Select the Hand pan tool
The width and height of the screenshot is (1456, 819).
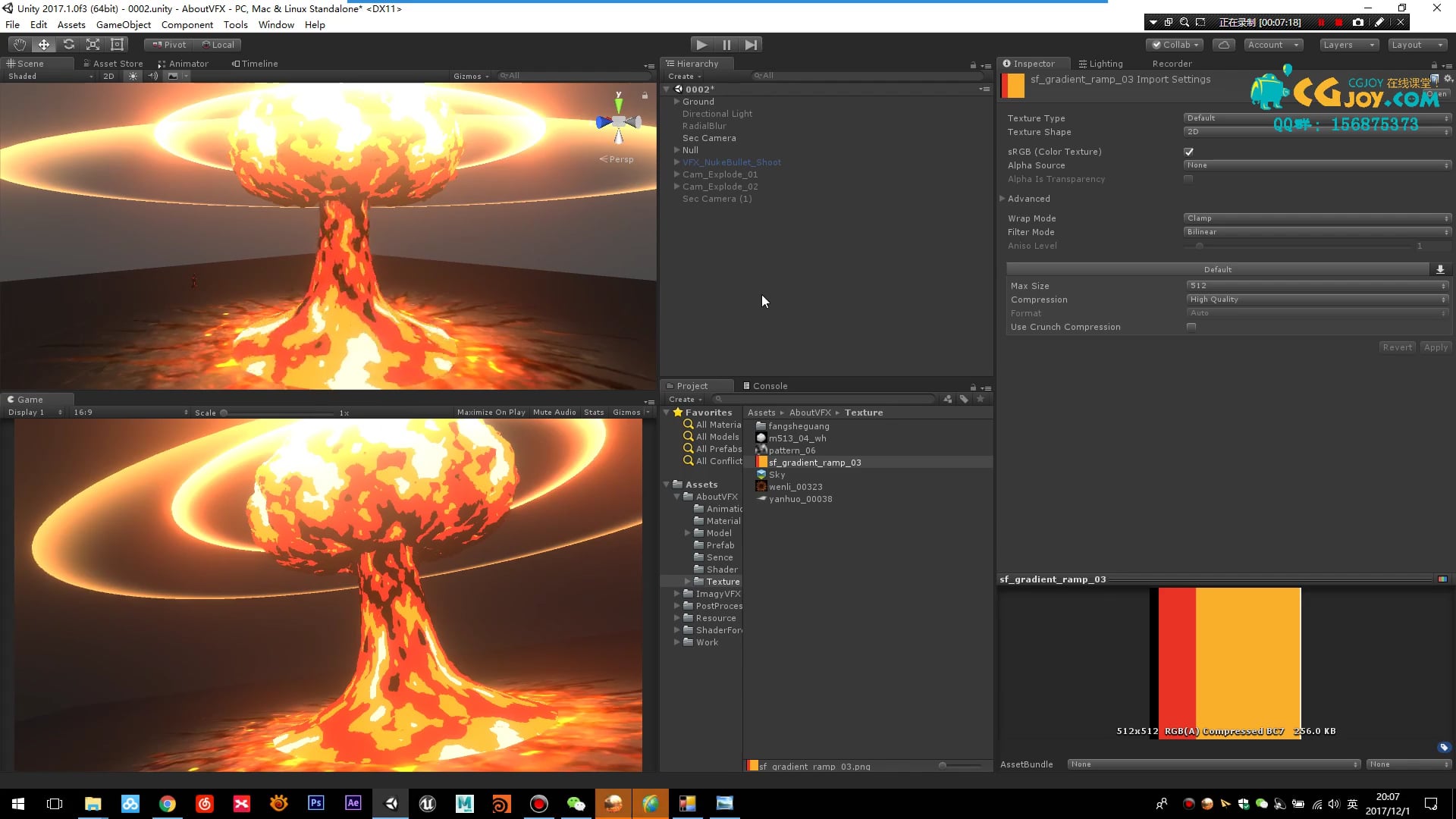[x=19, y=44]
